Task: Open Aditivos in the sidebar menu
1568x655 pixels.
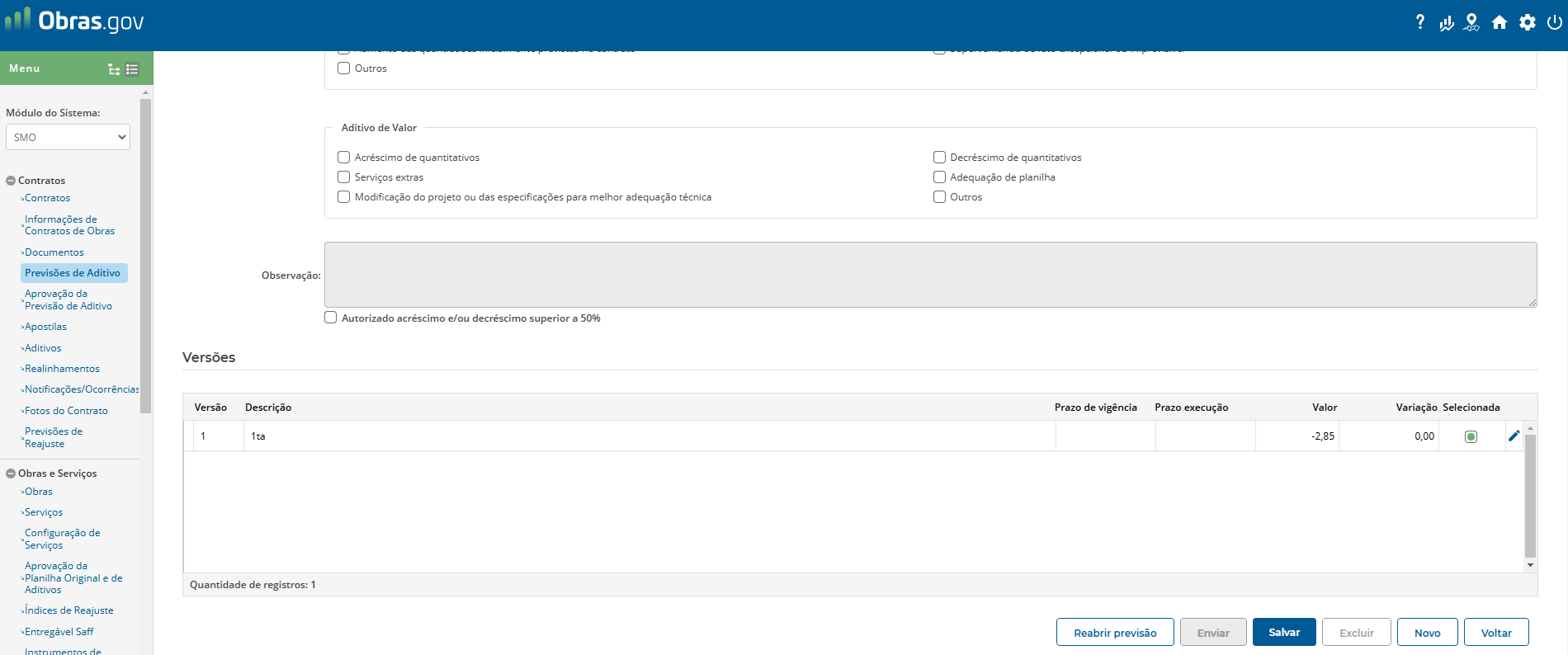Action: [x=43, y=348]
